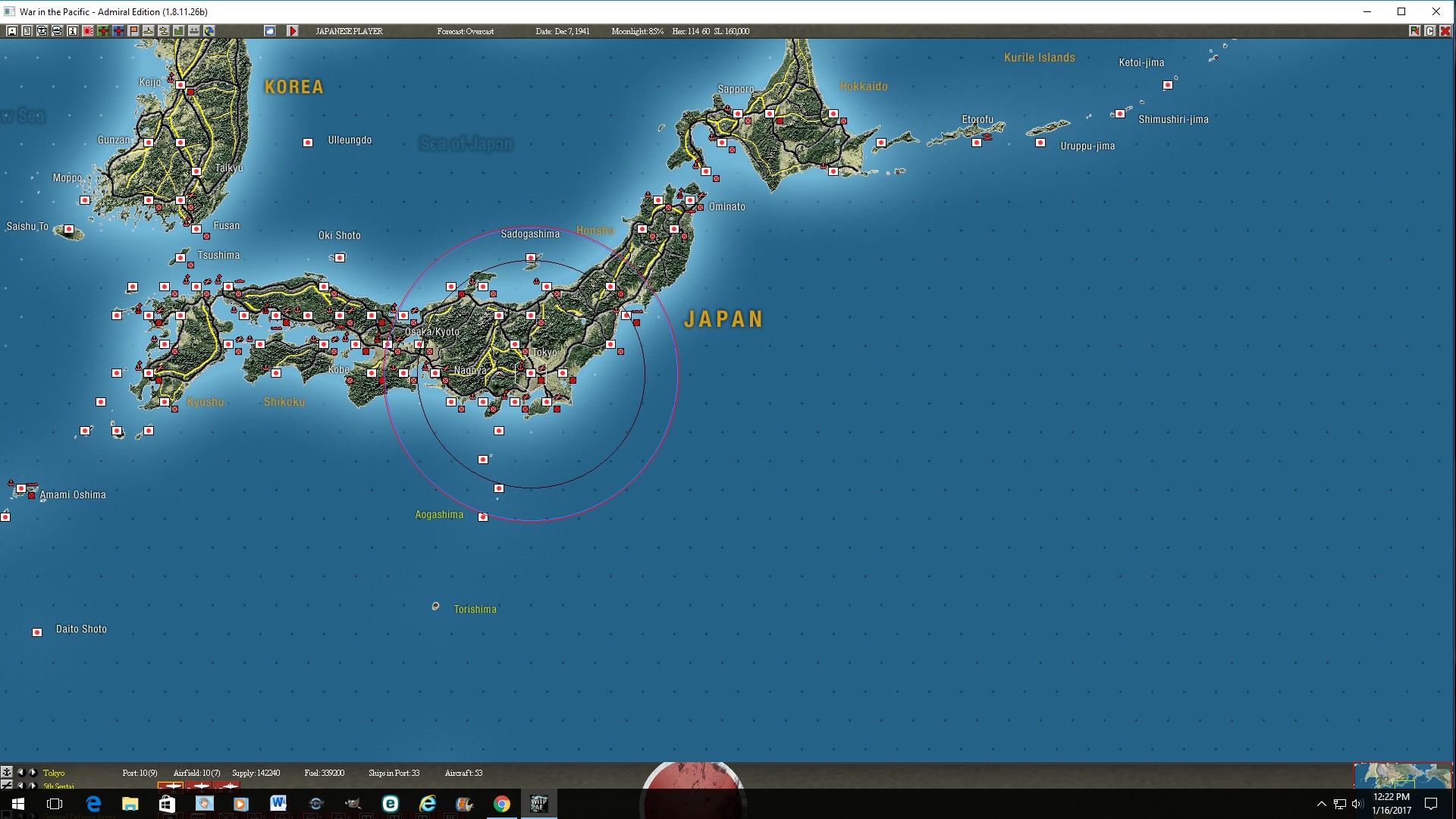Click the globe toolbar icon
Image resolution: width=1456 pixels, height=819 pixels.
(209, 31)
